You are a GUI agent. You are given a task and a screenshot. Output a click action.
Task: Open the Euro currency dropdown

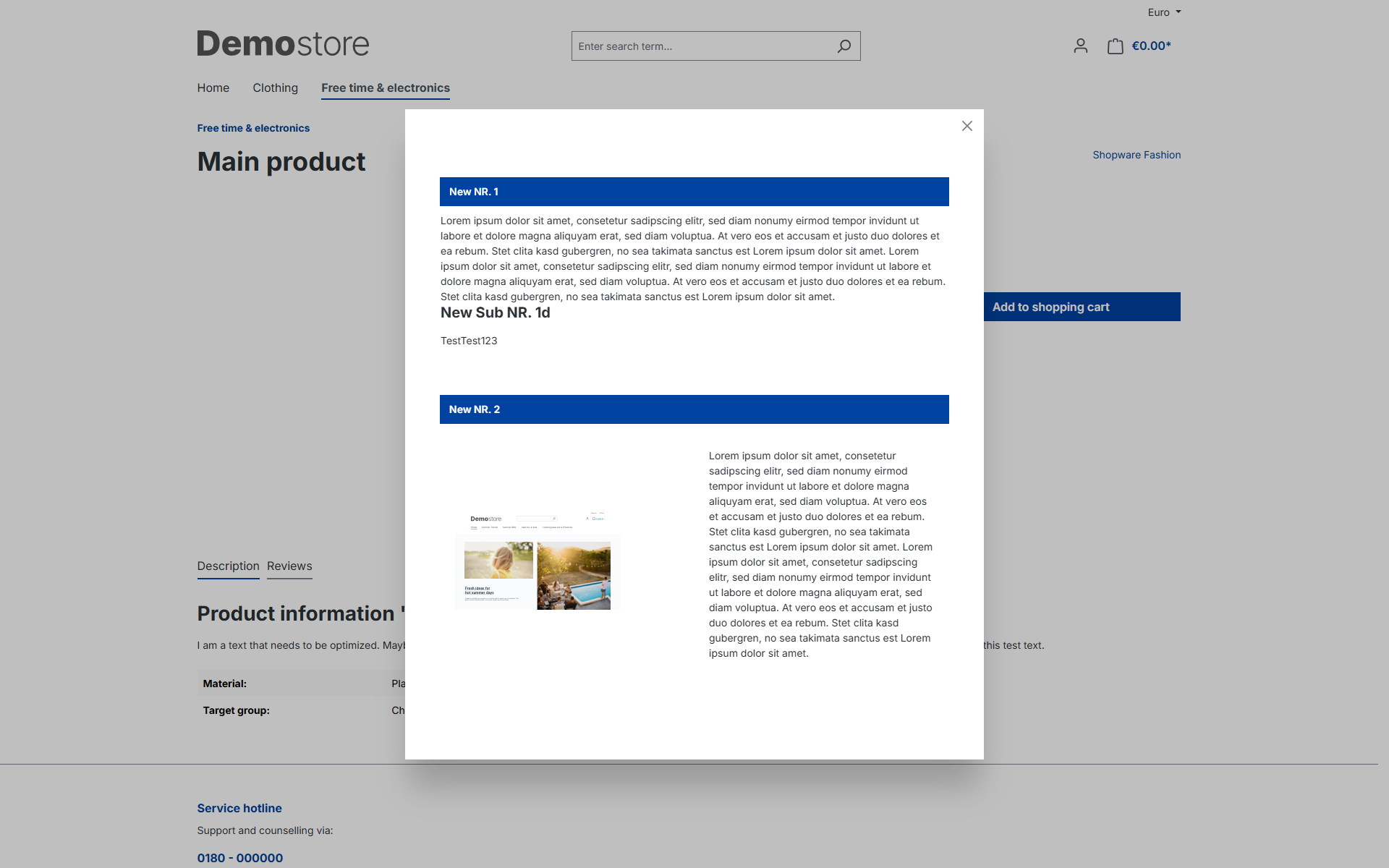click(x=1164, y=12)
